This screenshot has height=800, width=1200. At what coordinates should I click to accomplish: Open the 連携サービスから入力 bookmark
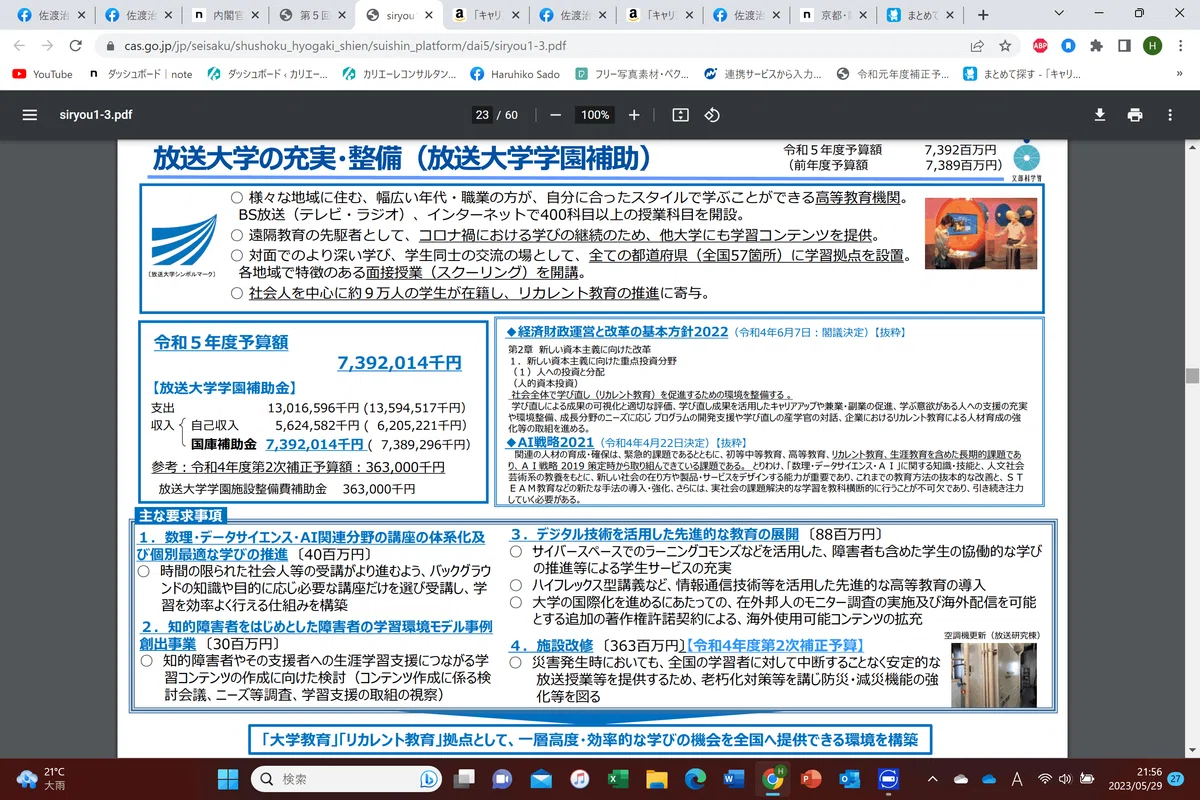pos(763,74)
